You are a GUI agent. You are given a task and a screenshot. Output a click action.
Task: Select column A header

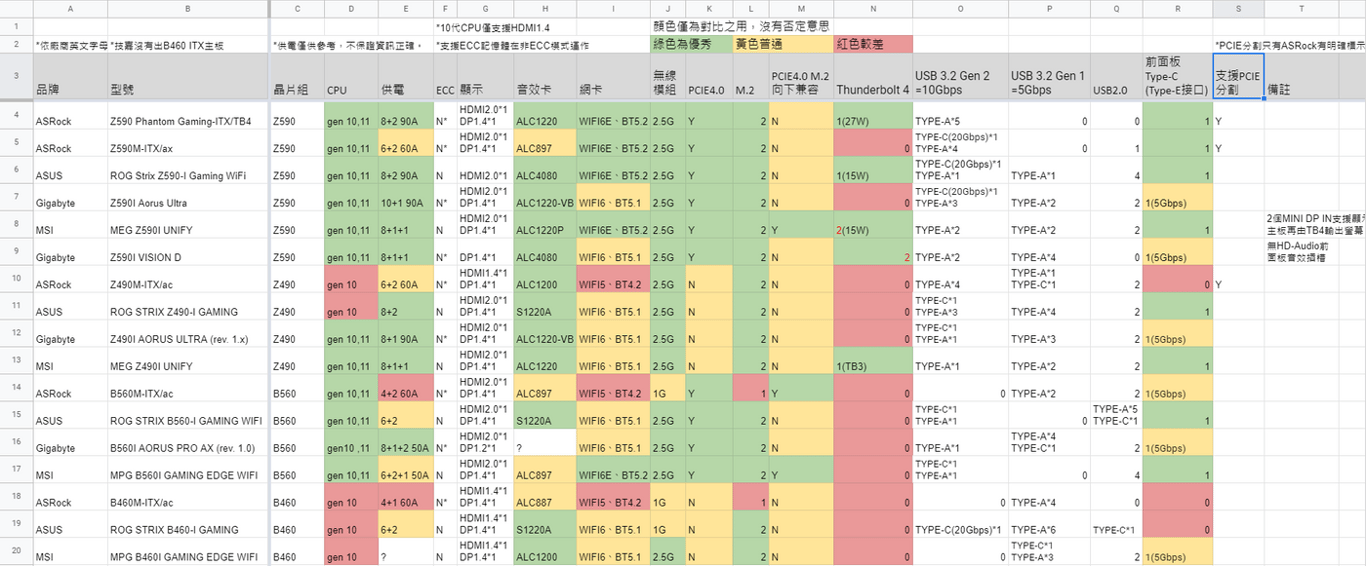70,8
